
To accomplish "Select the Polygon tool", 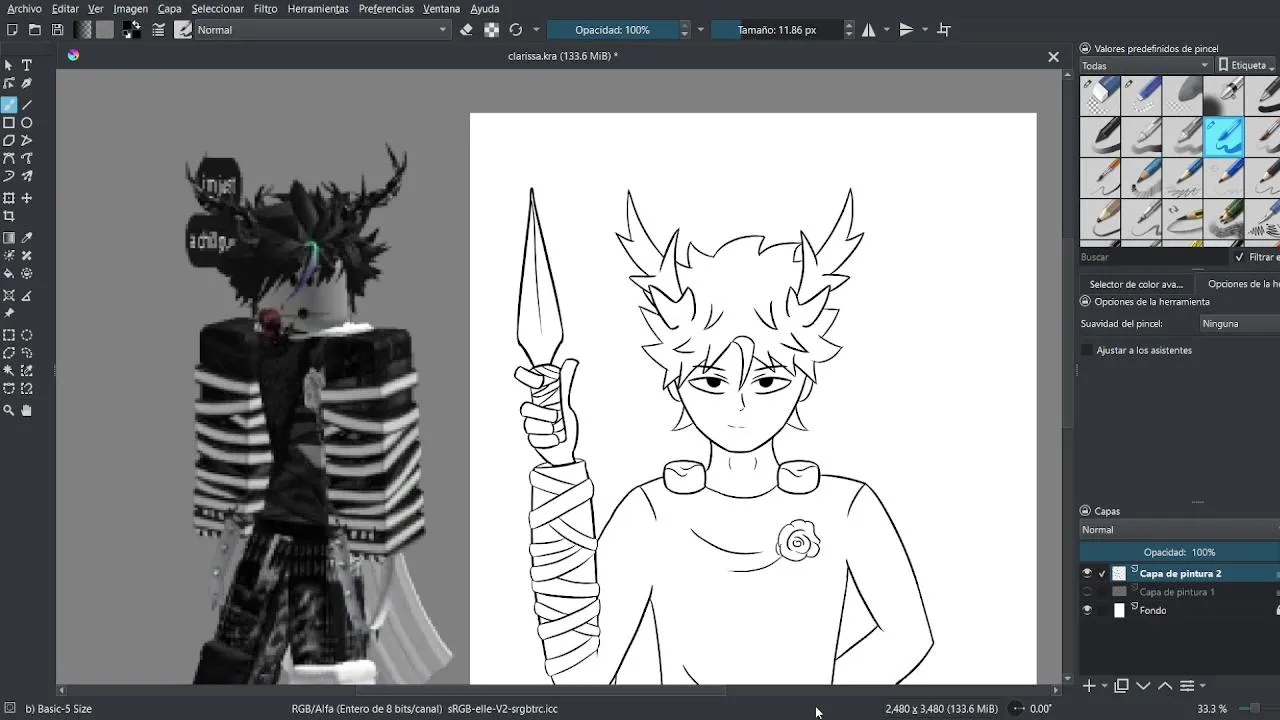I will 9,141.
